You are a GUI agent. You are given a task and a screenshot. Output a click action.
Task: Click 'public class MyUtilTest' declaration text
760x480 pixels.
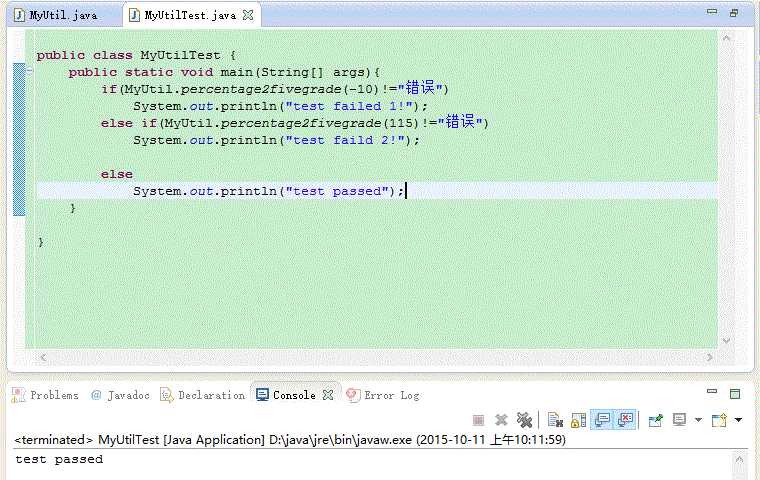pyautogui.click(x=128, y=55)
